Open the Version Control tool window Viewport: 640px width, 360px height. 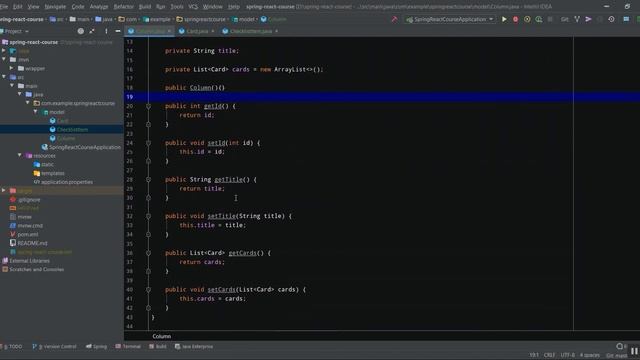click(54, 347)
